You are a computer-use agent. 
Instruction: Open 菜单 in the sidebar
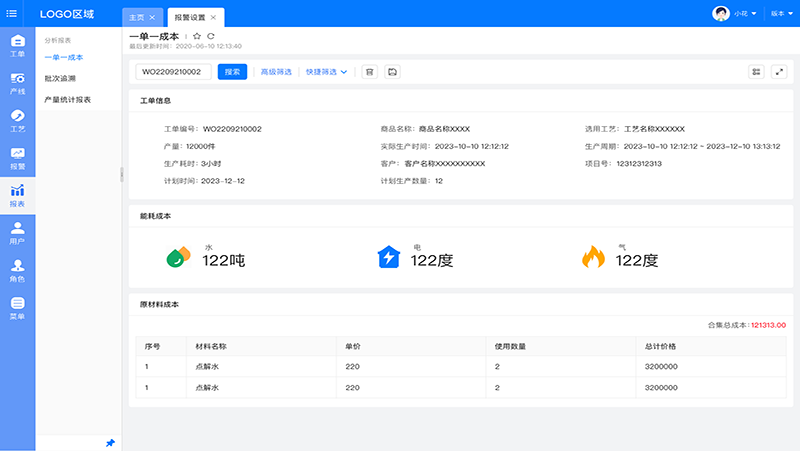point(17,308)
